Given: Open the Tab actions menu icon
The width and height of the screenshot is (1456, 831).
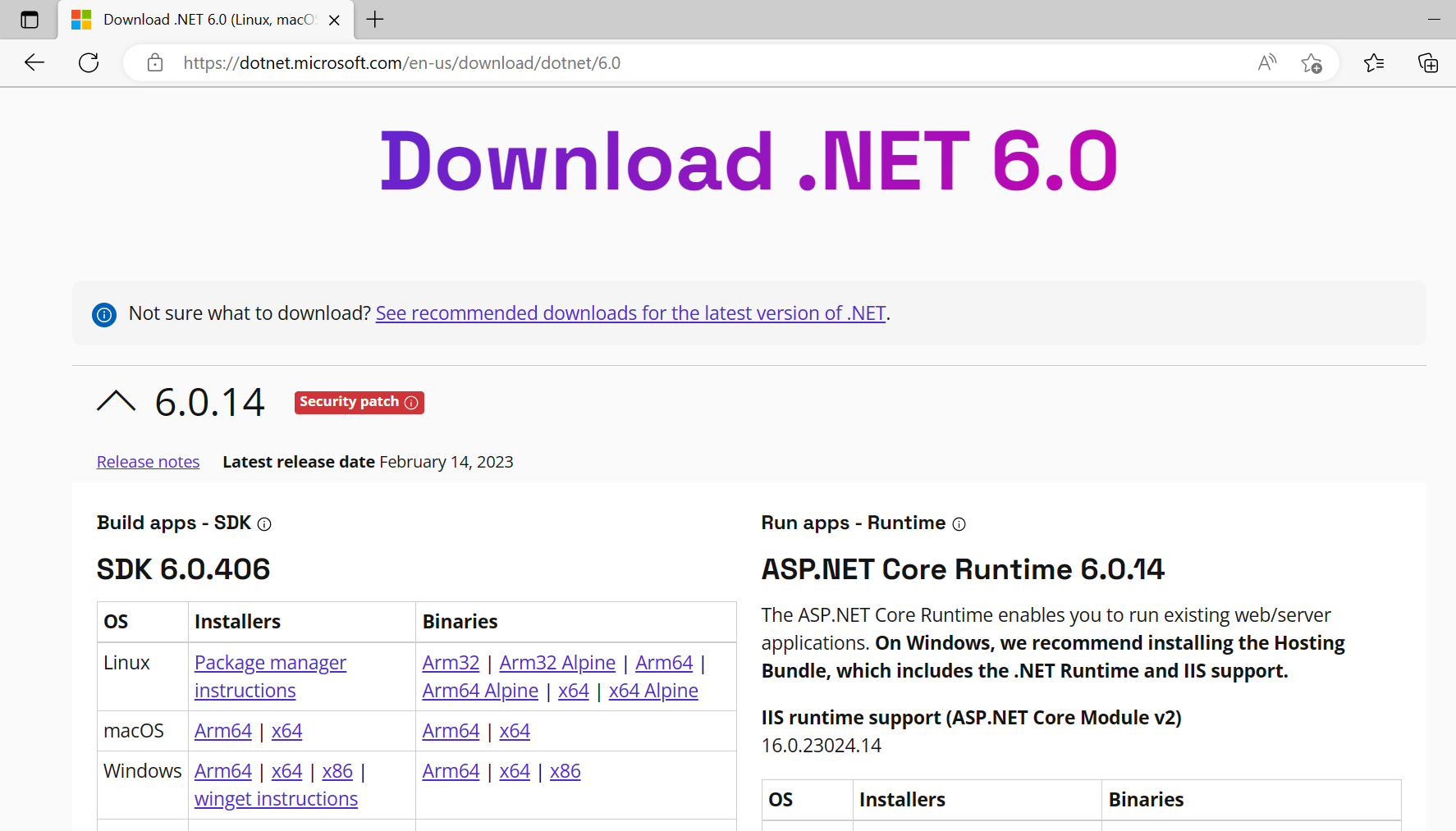Looking at the screenshot, I should (x=30, y=20).
